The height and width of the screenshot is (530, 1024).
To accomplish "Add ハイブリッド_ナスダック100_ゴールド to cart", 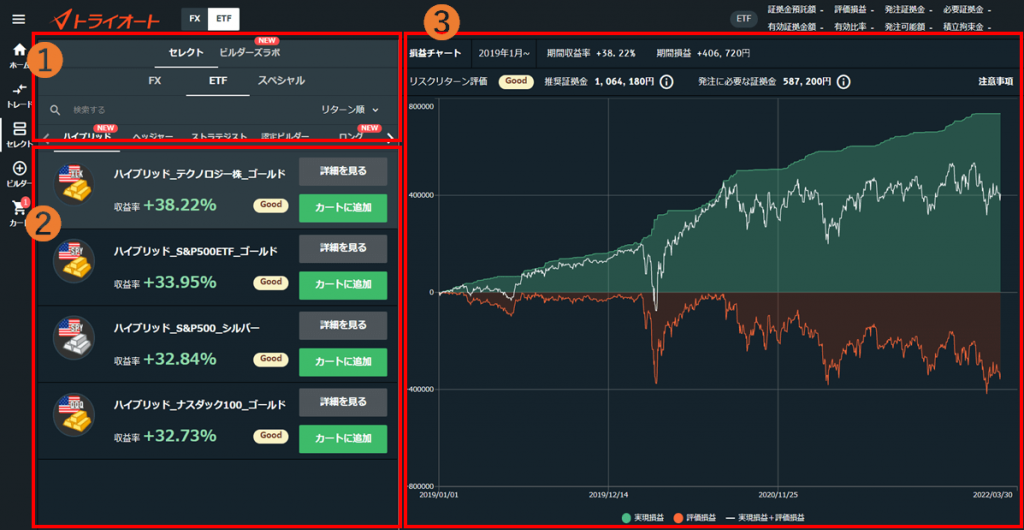I will [343, 439].
